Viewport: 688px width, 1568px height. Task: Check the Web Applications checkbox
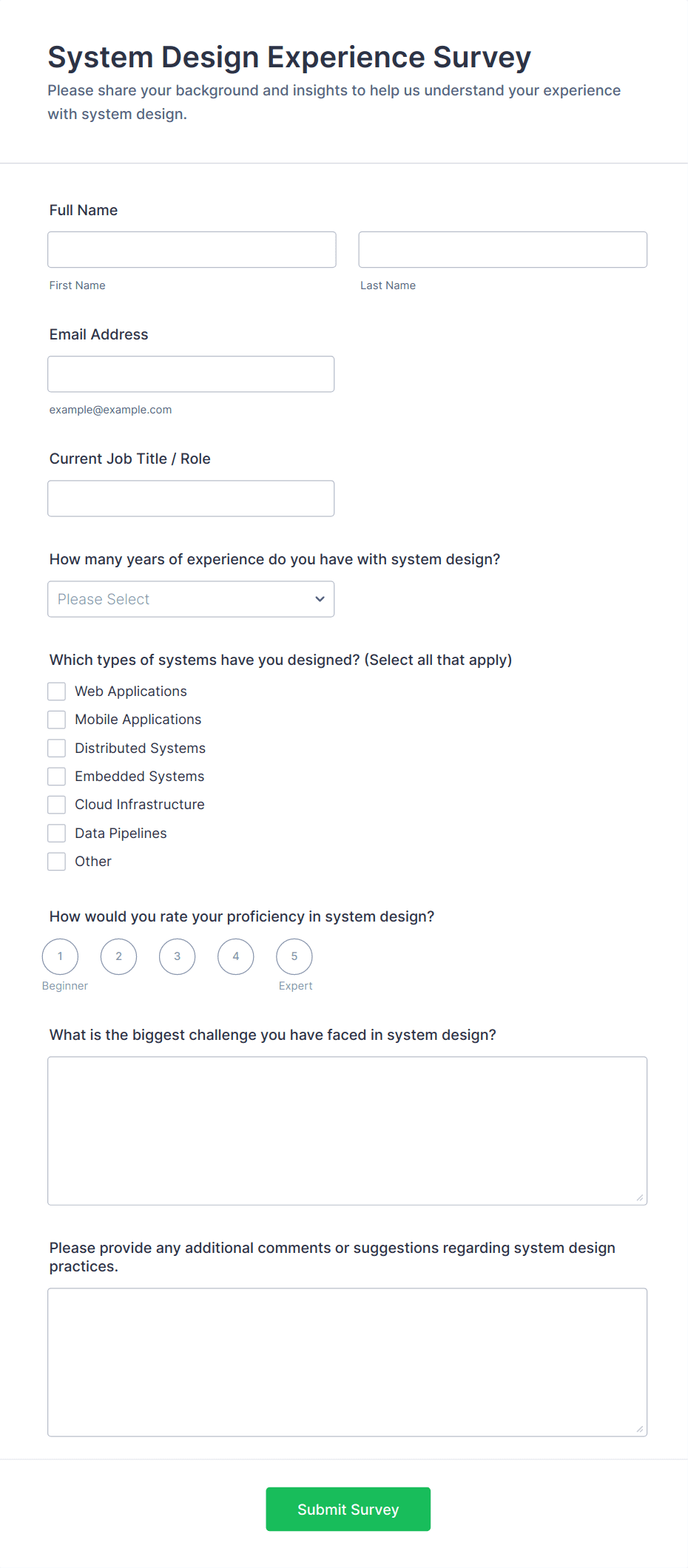pyautogui.click(x=57, y=692)
